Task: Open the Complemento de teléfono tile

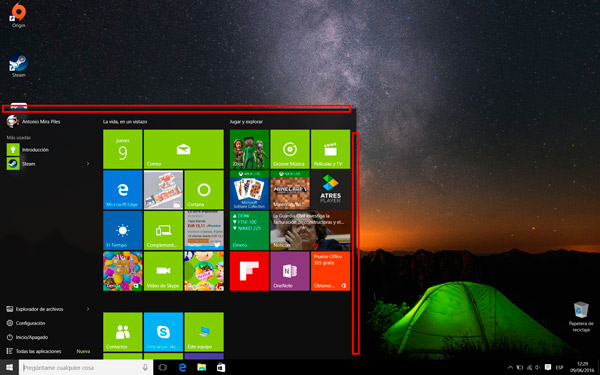Action: pyautogui.click(x=163, y=230)
